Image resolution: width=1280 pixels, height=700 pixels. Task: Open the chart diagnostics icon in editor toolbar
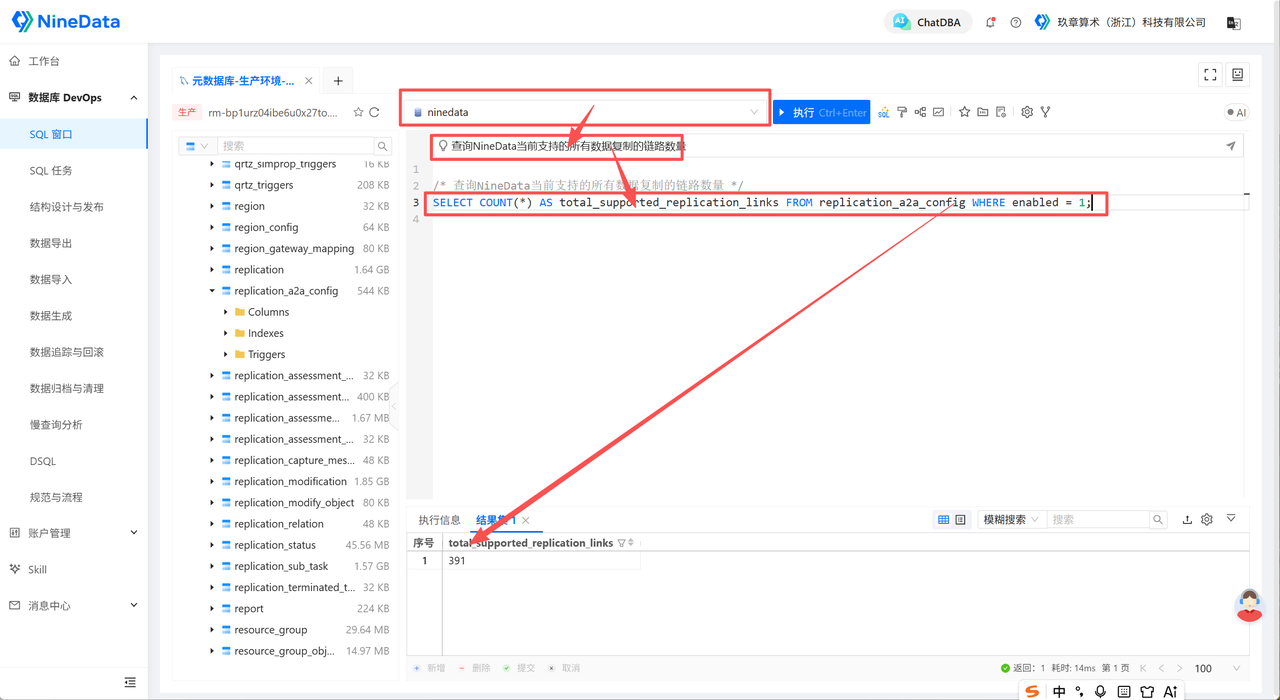click(x=938, y=112)
